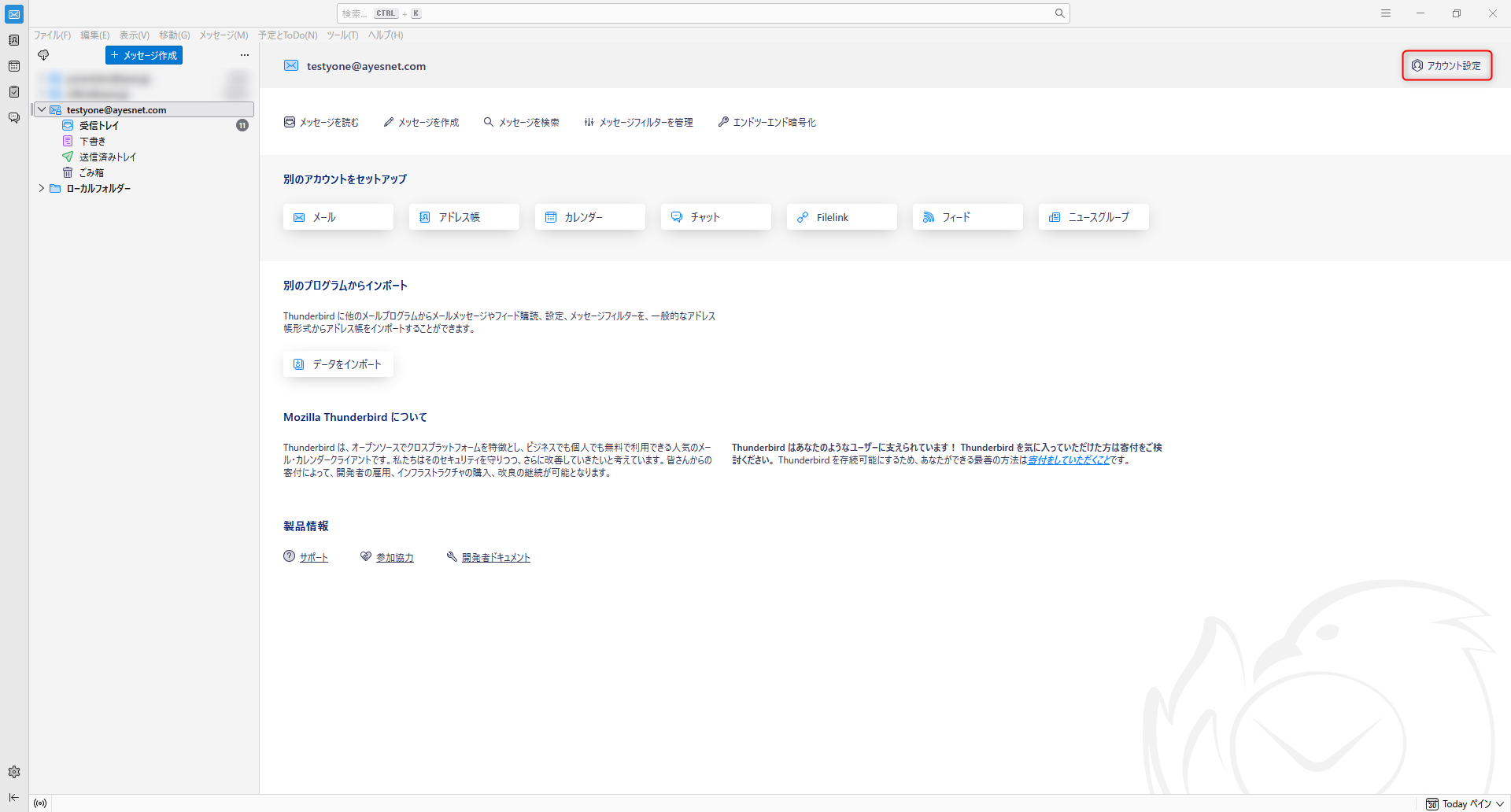This screenshot has width=1511, height=812.
Task: Set up a new メール account
Action: 338,217
